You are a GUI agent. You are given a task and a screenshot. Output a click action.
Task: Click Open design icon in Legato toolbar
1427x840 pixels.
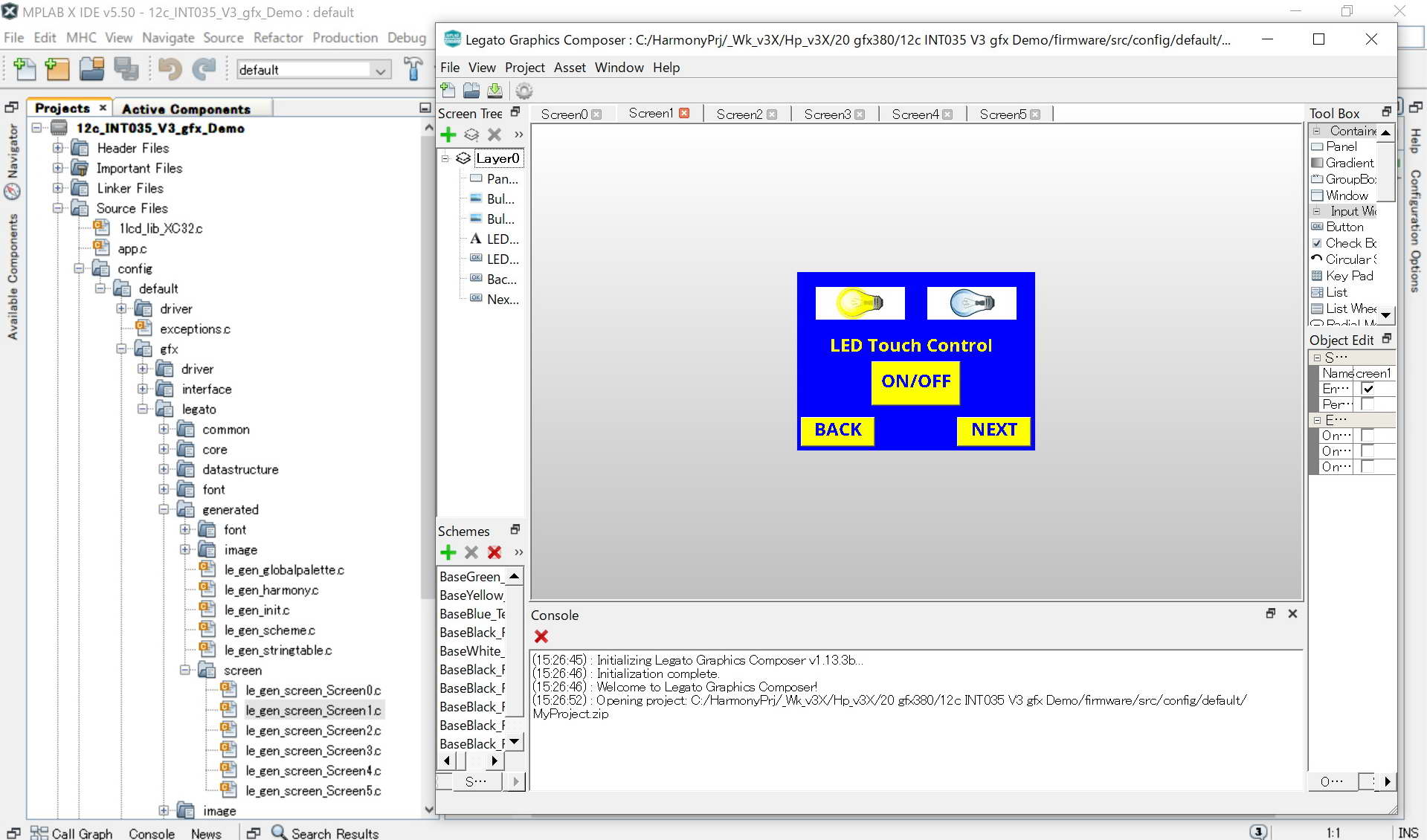point(471,91)
